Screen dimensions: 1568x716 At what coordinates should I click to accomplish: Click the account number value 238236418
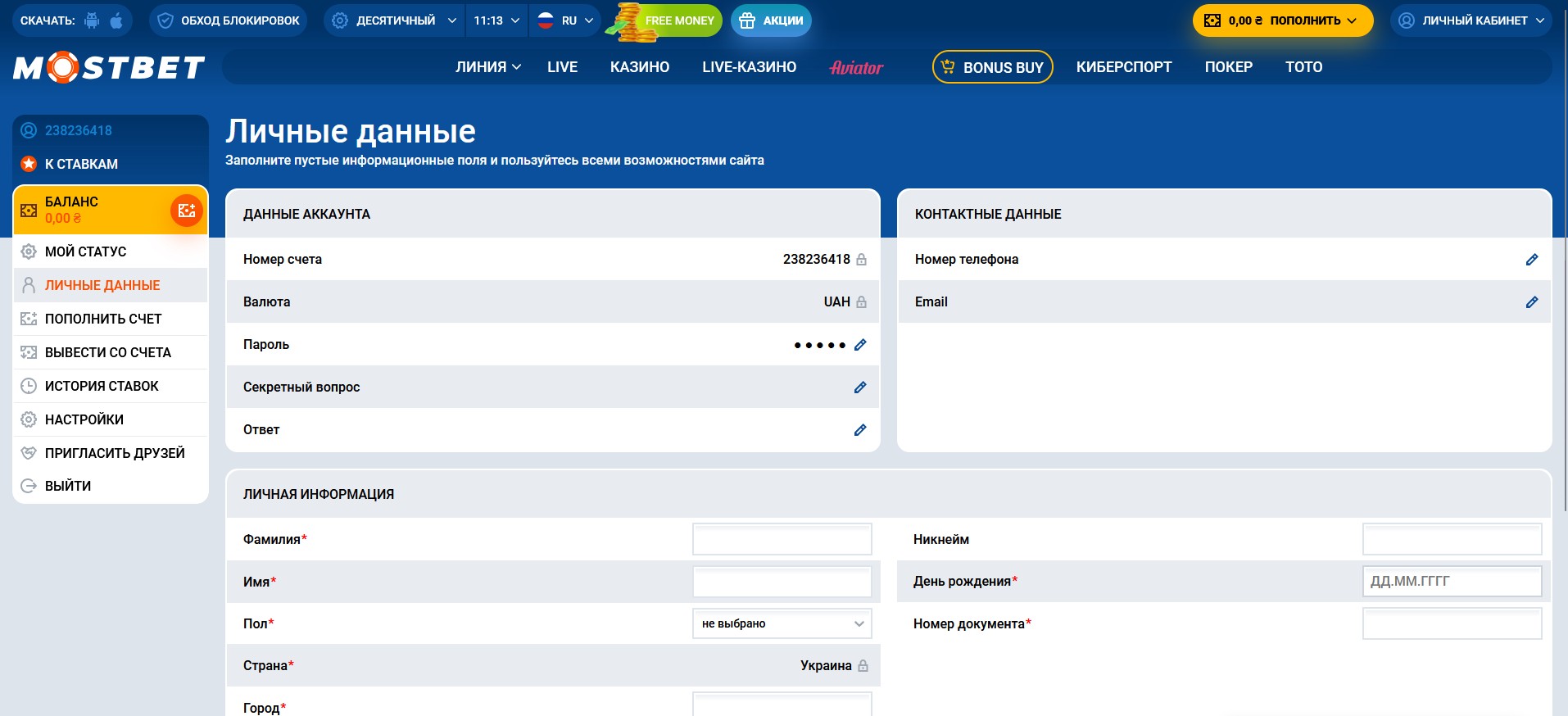(817, 259)
